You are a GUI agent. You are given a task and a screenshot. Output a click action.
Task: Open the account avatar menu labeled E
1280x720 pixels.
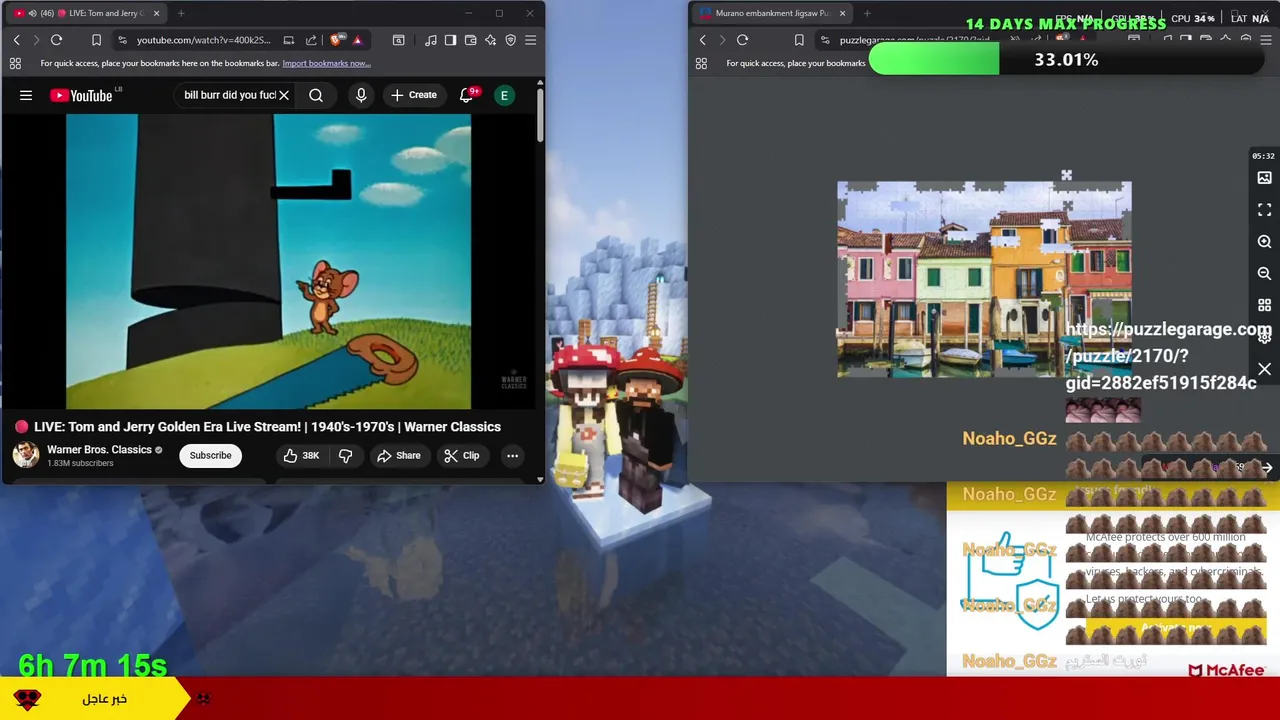point(505,95)
